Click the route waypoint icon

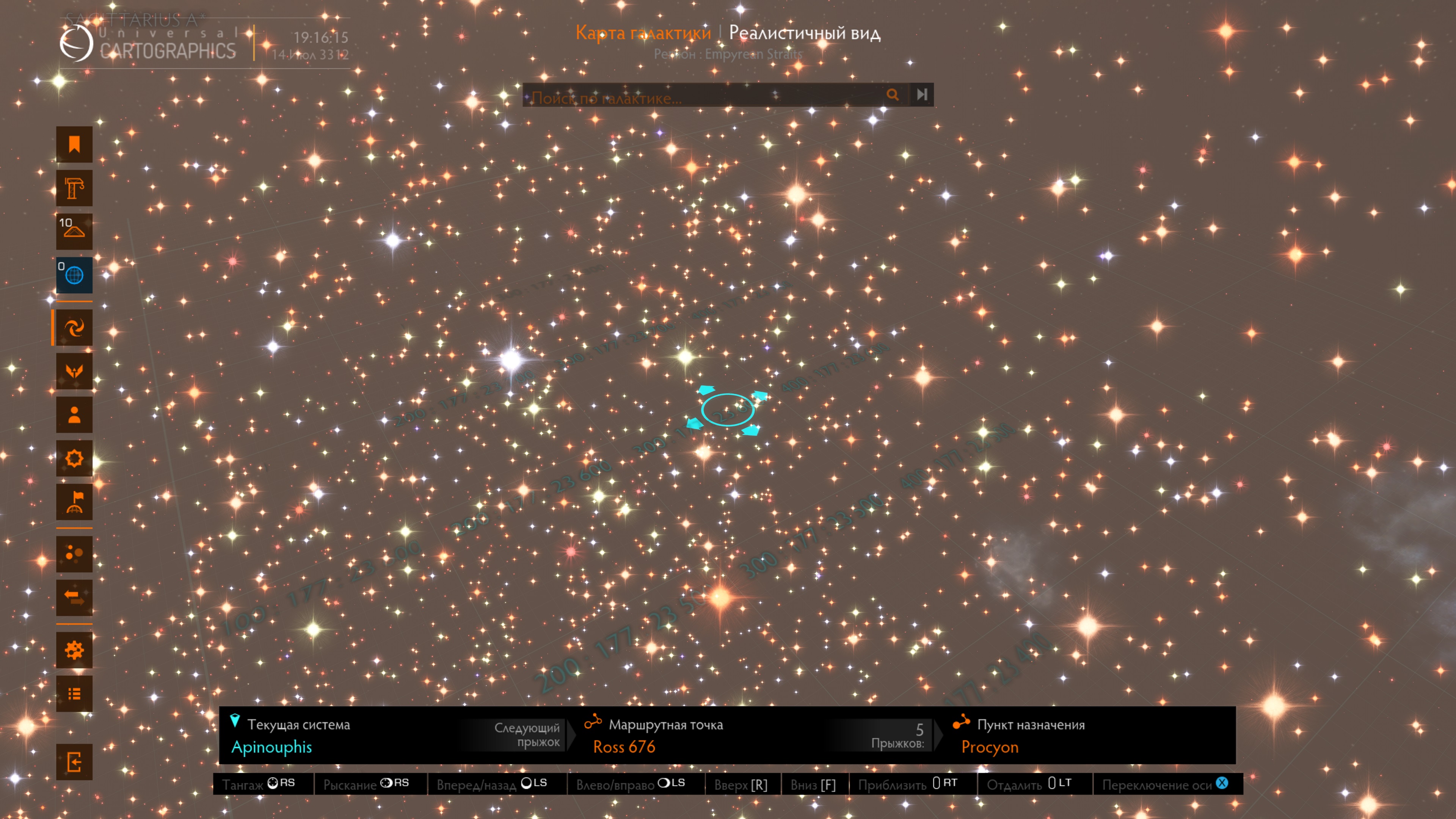[x=593, y=721]
